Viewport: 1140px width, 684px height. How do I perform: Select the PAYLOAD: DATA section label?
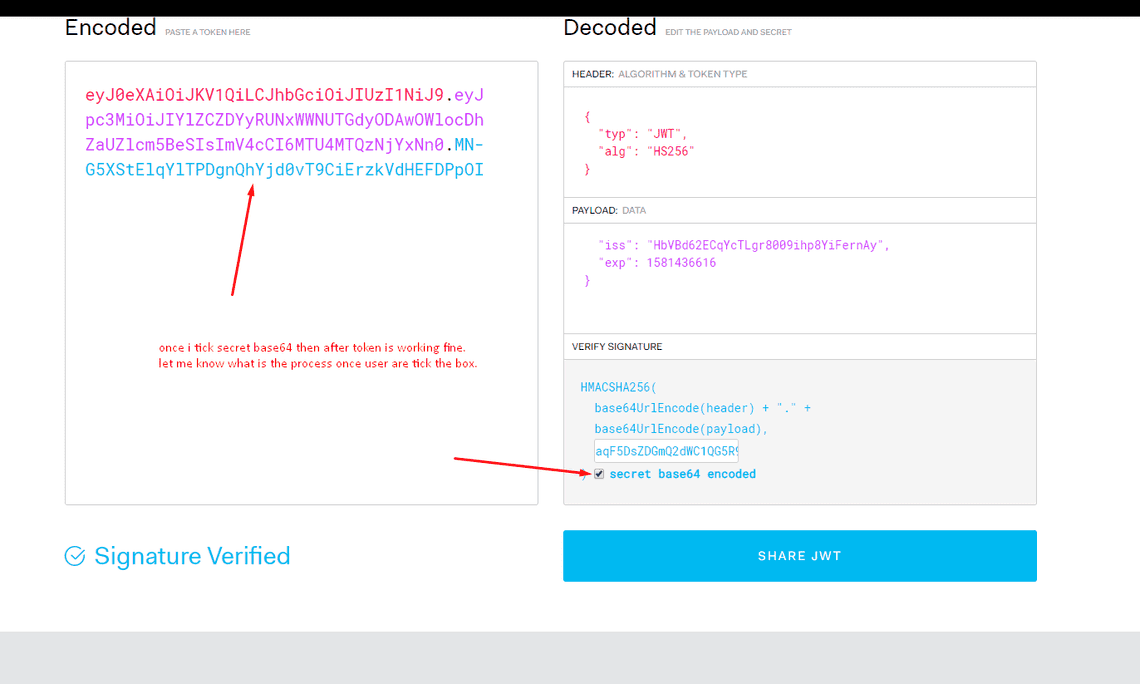(x=609, y=211)
